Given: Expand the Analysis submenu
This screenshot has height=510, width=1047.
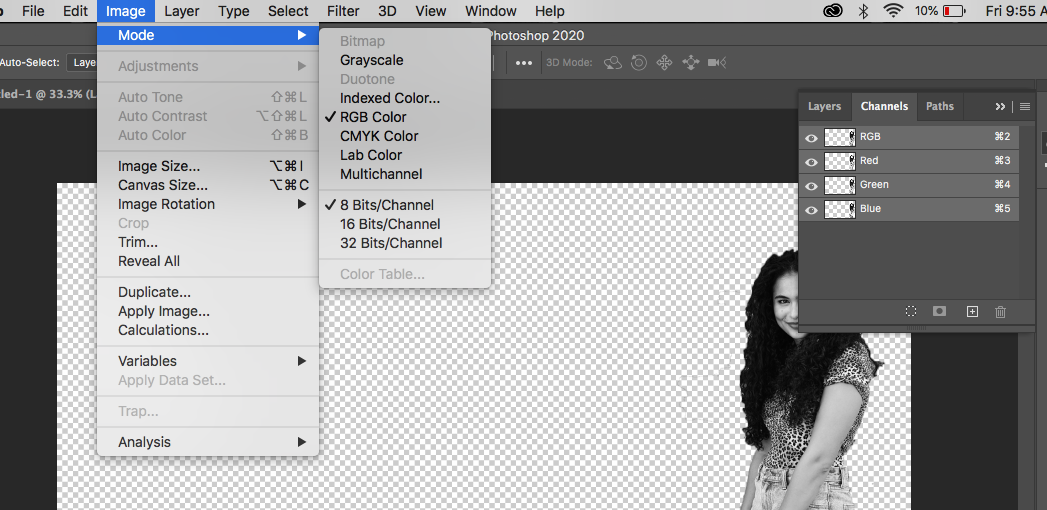Looking at the screenshot, I should click(302, 442).
